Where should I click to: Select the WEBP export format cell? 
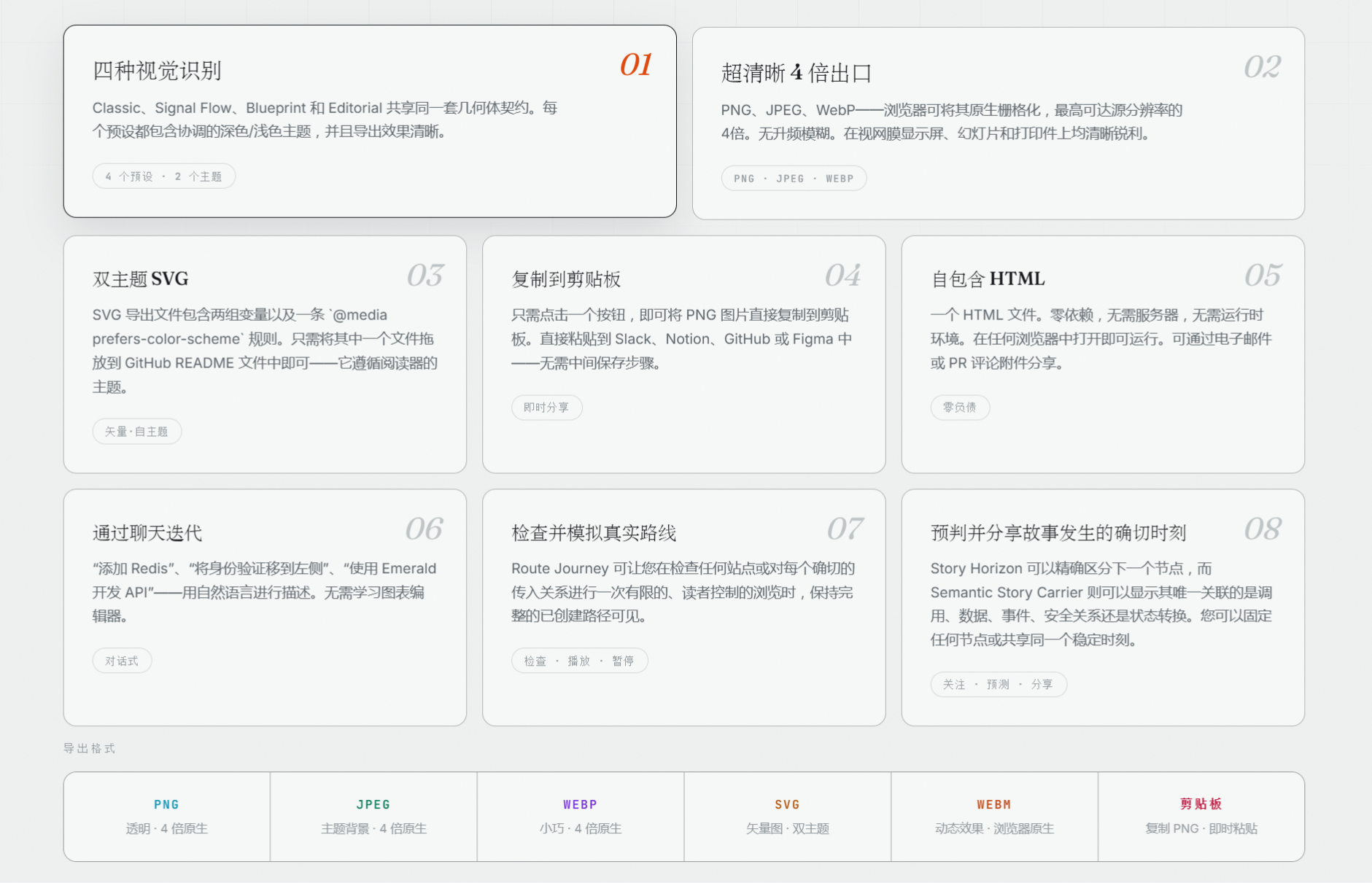coord(581,817)
